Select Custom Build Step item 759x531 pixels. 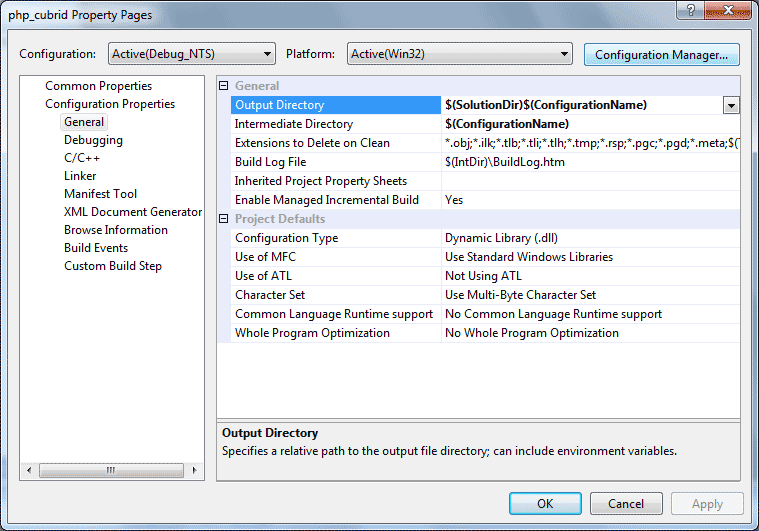pyautogui.click(x=112, y=266)
